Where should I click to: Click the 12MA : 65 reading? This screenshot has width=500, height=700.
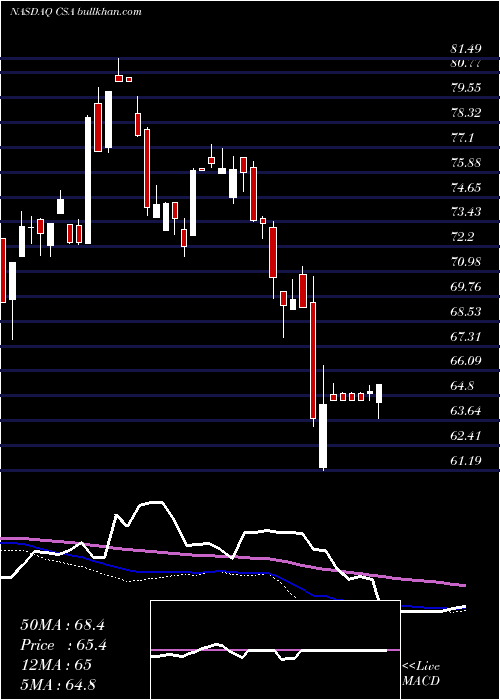pos(56,665)
